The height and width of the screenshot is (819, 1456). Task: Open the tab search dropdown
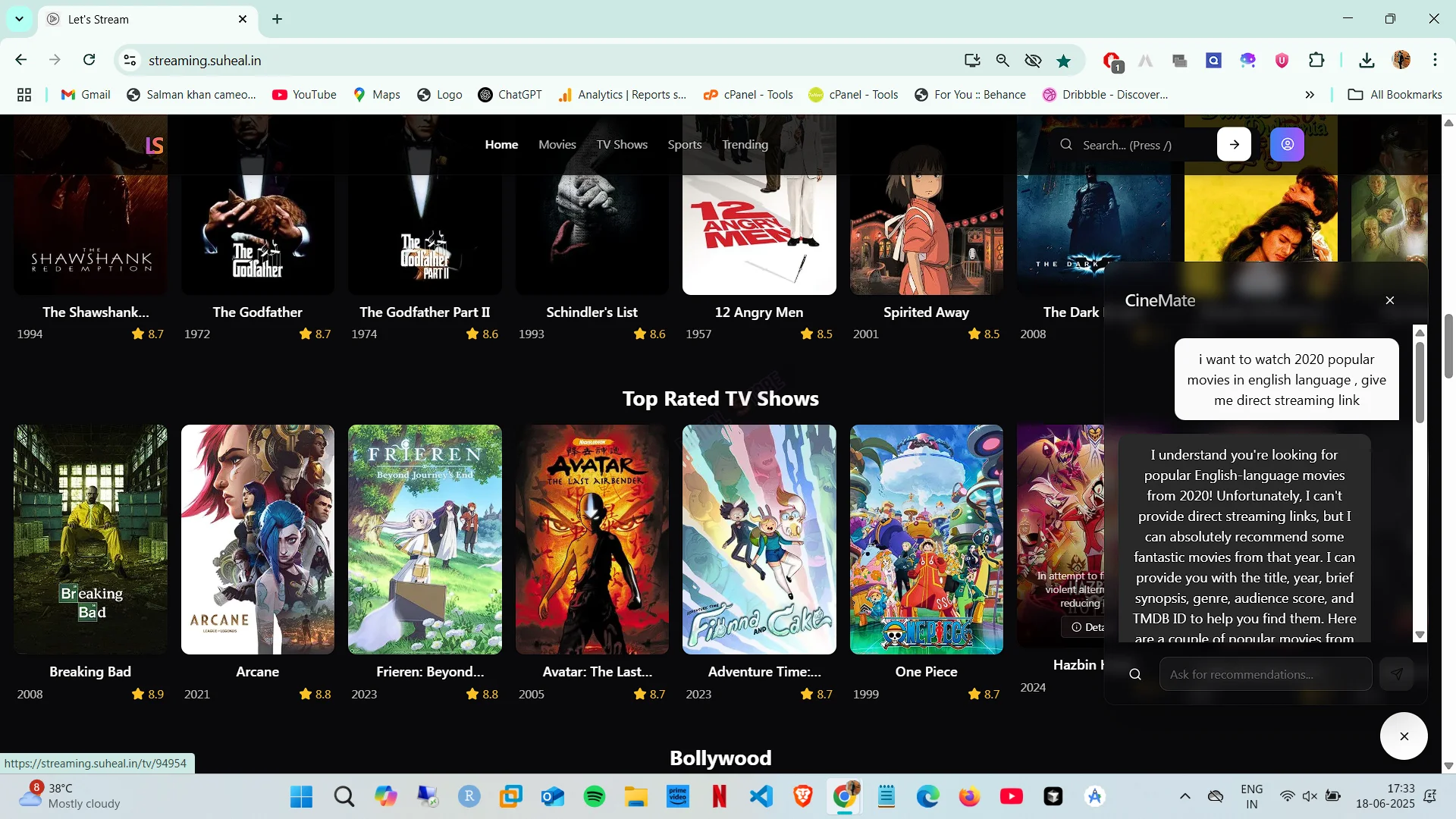tap(19, 19)
